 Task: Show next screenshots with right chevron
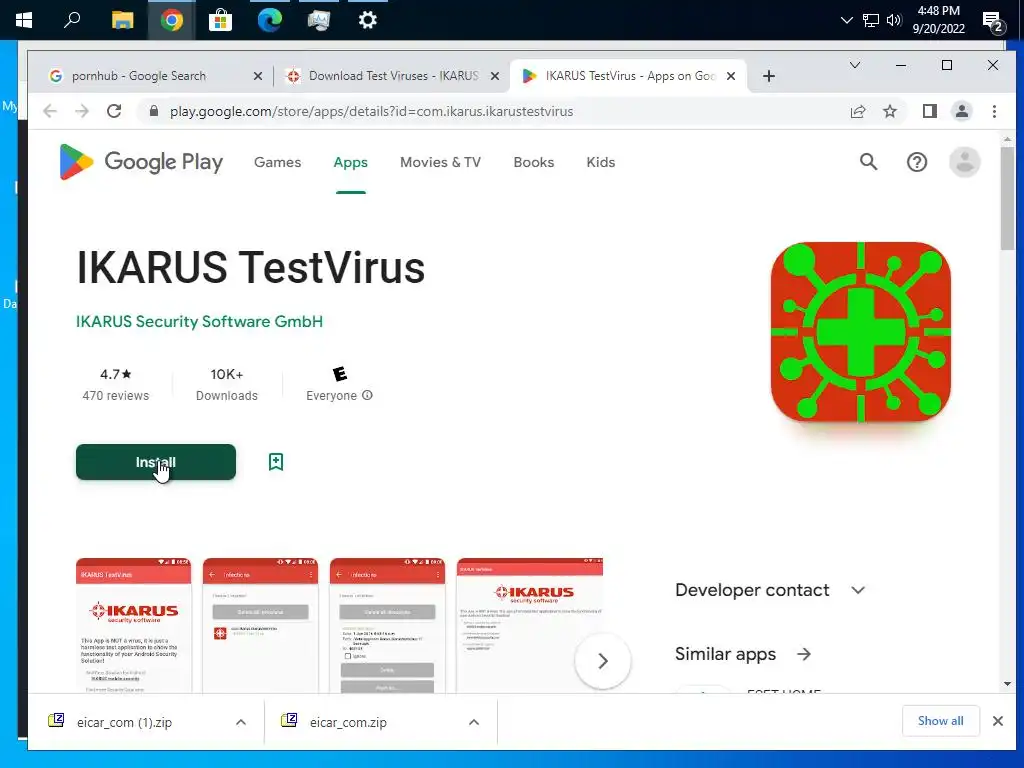(x=603, y=661)
